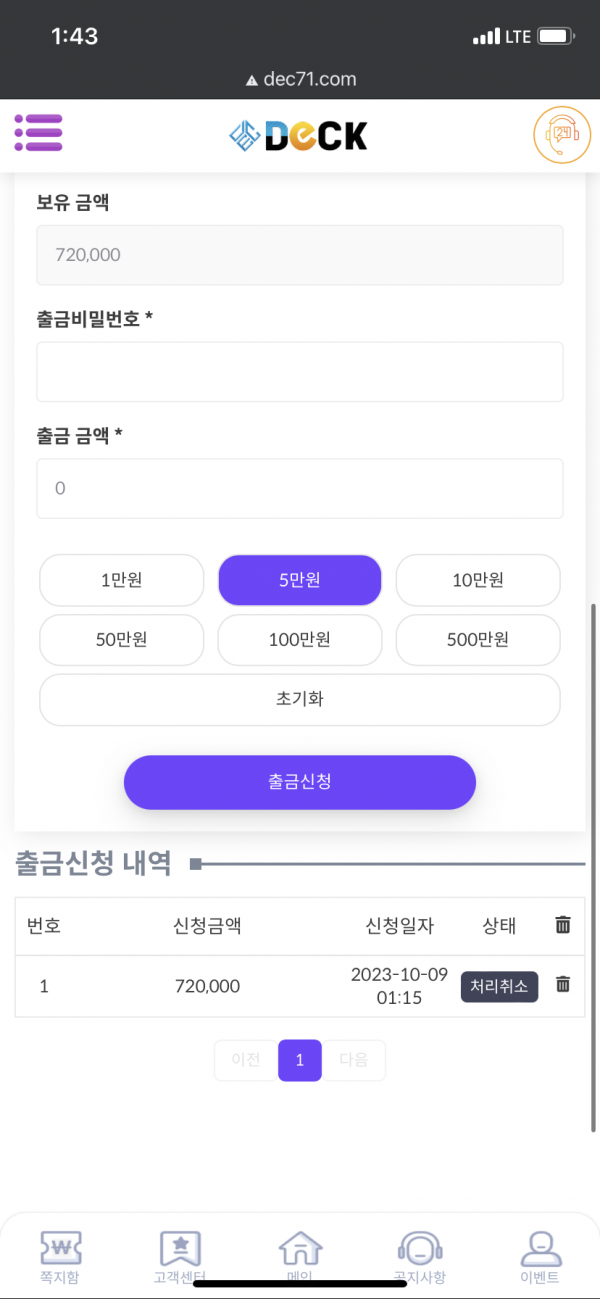600x1299 pixels.
Task: Choose the 50만원 amount button
Action: [x=121, y=640]
